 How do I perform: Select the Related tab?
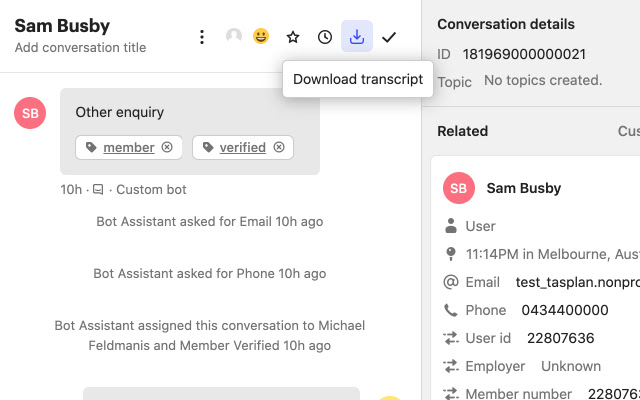pos(462,131)
